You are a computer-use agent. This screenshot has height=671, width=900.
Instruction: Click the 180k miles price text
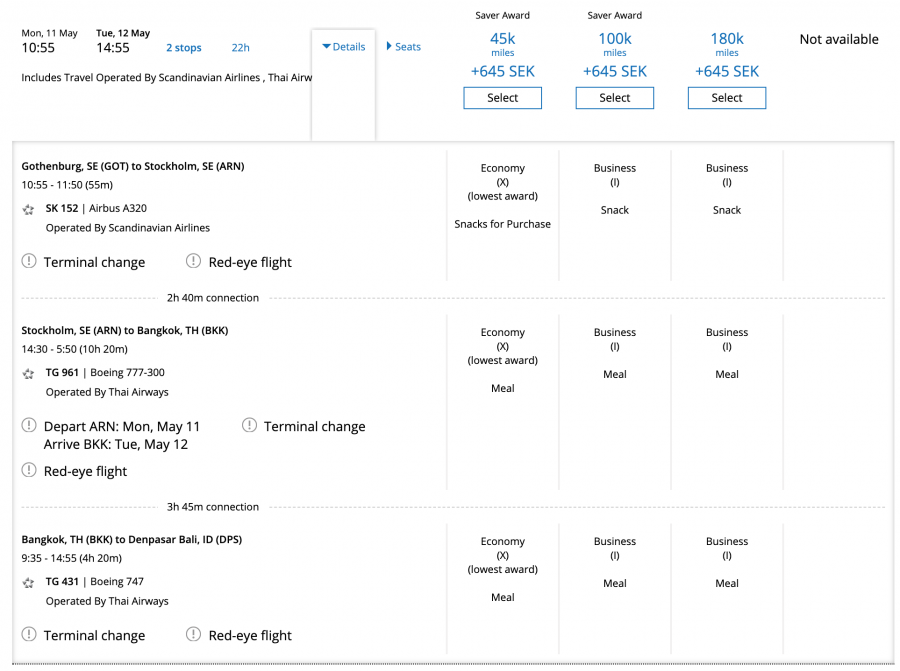point(726,40)
